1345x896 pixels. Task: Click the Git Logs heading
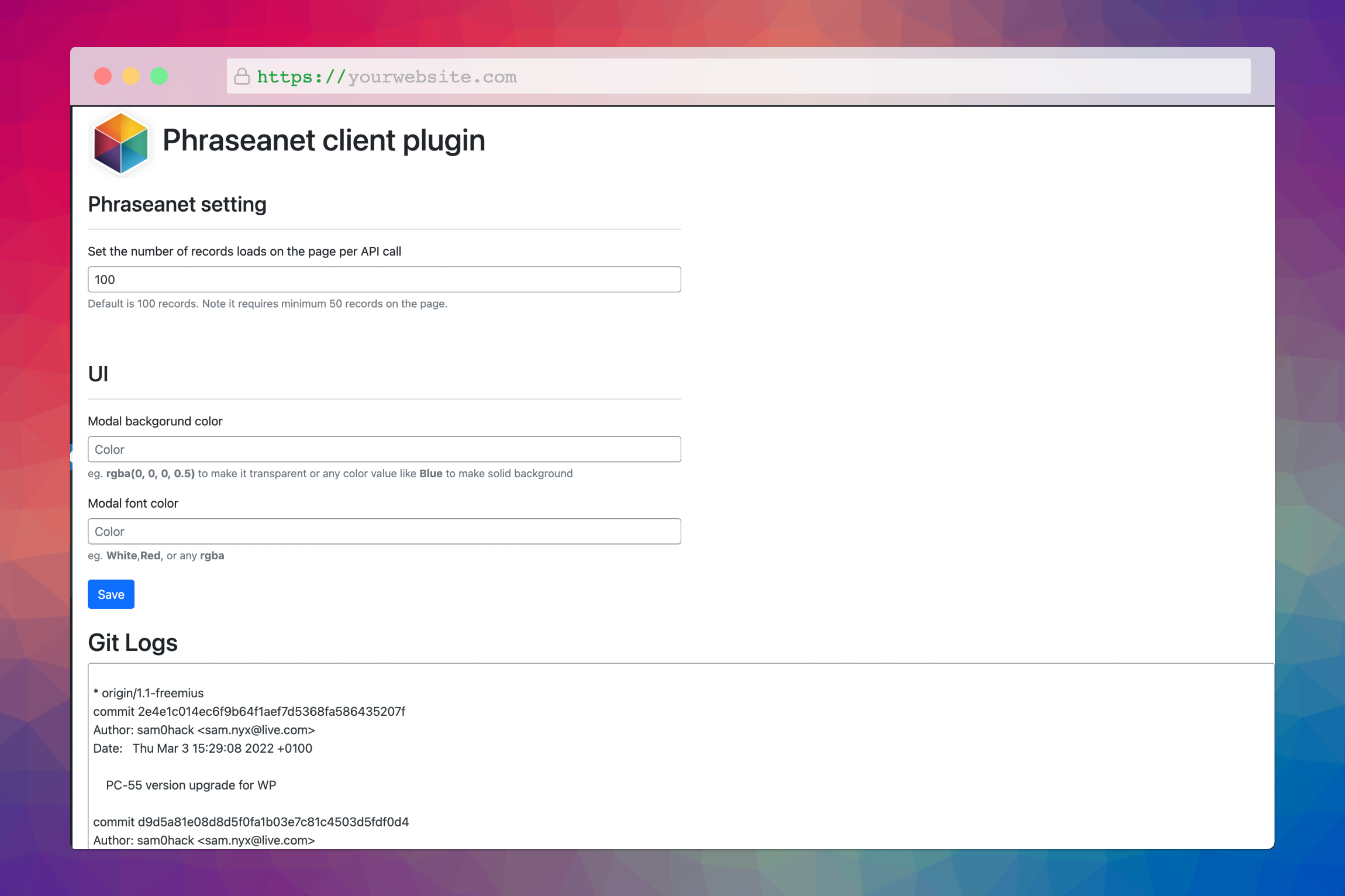coord(133,643)
